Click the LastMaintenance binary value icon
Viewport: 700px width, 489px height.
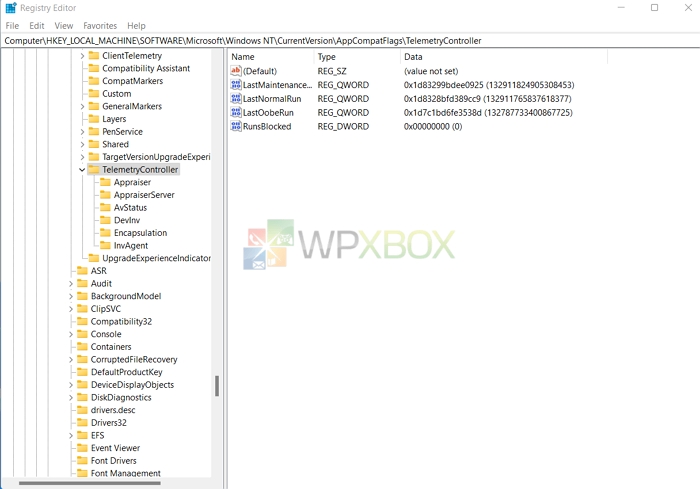[236, 84]
